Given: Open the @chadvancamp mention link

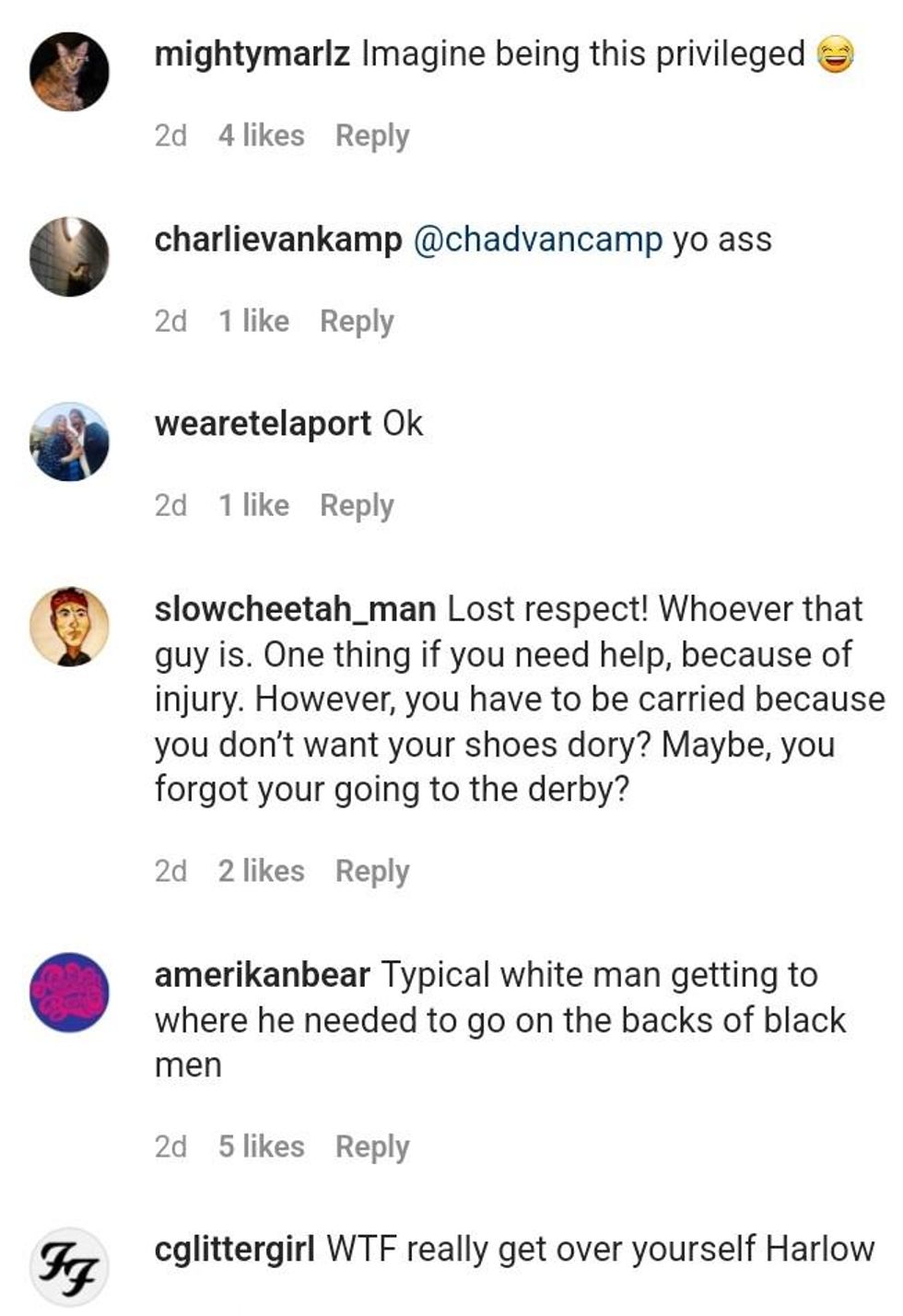Looking at the screenshot, I should coord(537,240).
